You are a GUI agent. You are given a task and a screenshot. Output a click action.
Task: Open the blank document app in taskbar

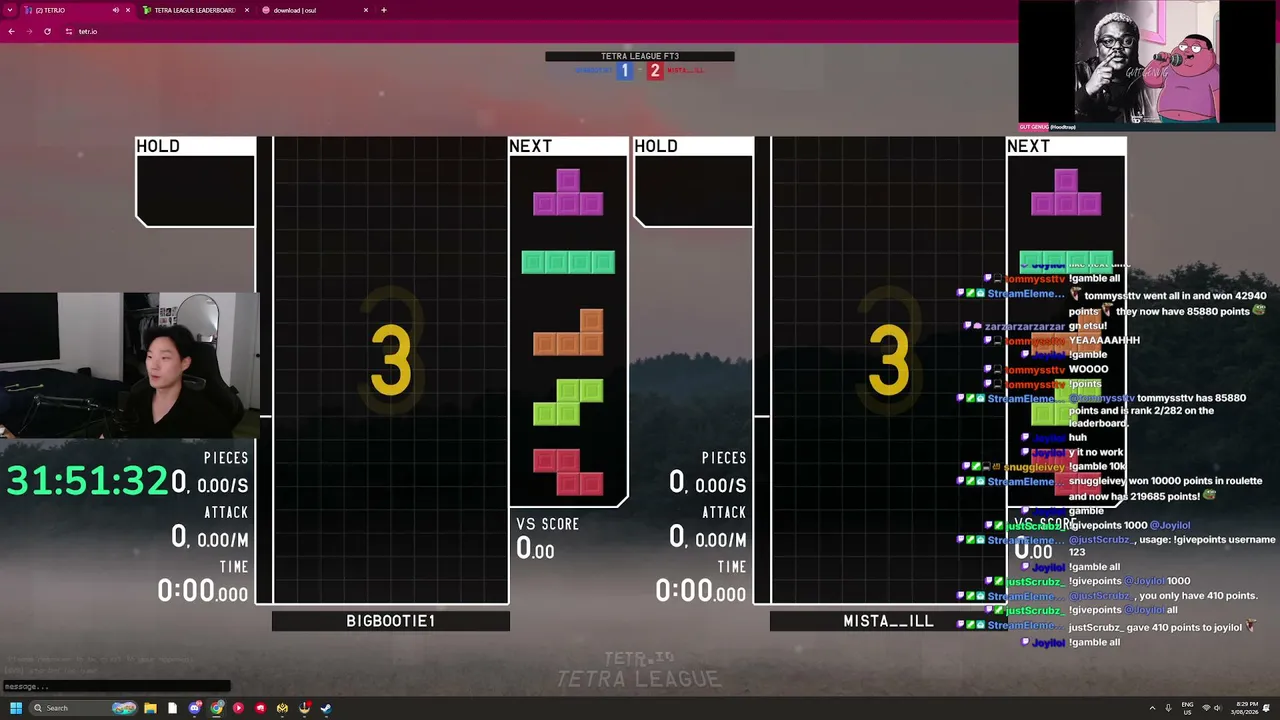tap(172, 708)
